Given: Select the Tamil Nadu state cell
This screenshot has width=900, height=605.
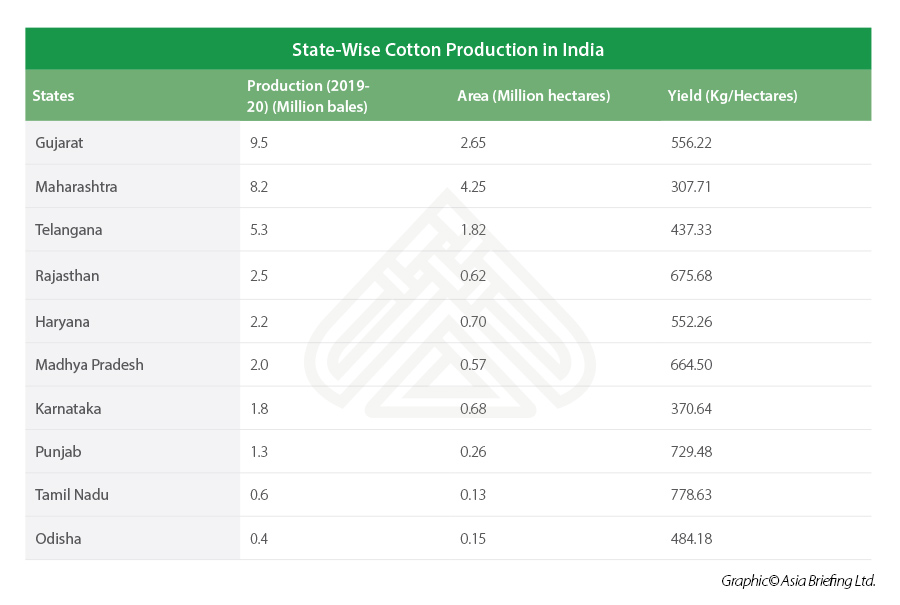Looking at the screenshot, I should (72, 495).
